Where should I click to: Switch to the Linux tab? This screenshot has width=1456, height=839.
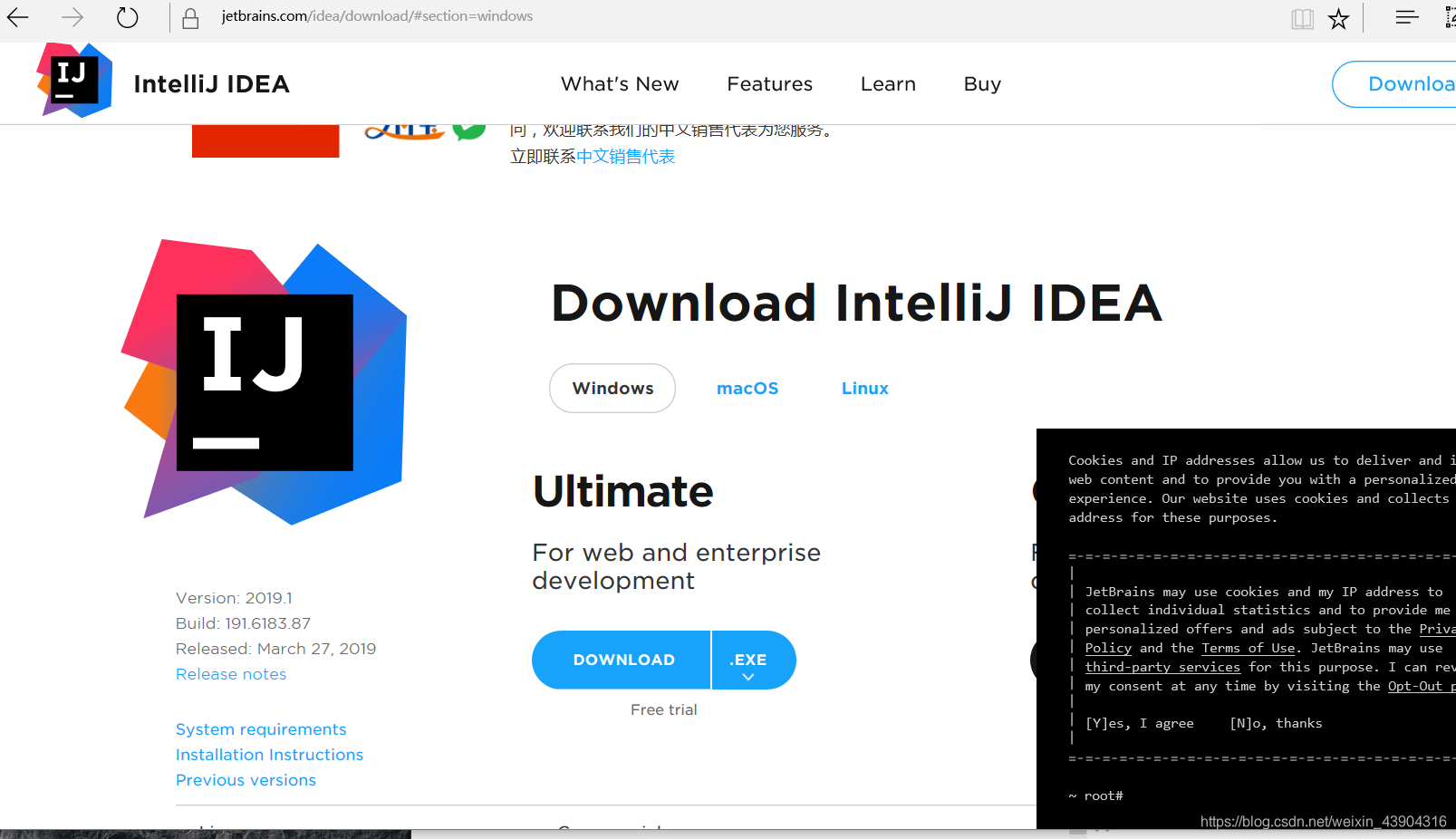click(865, 389)
